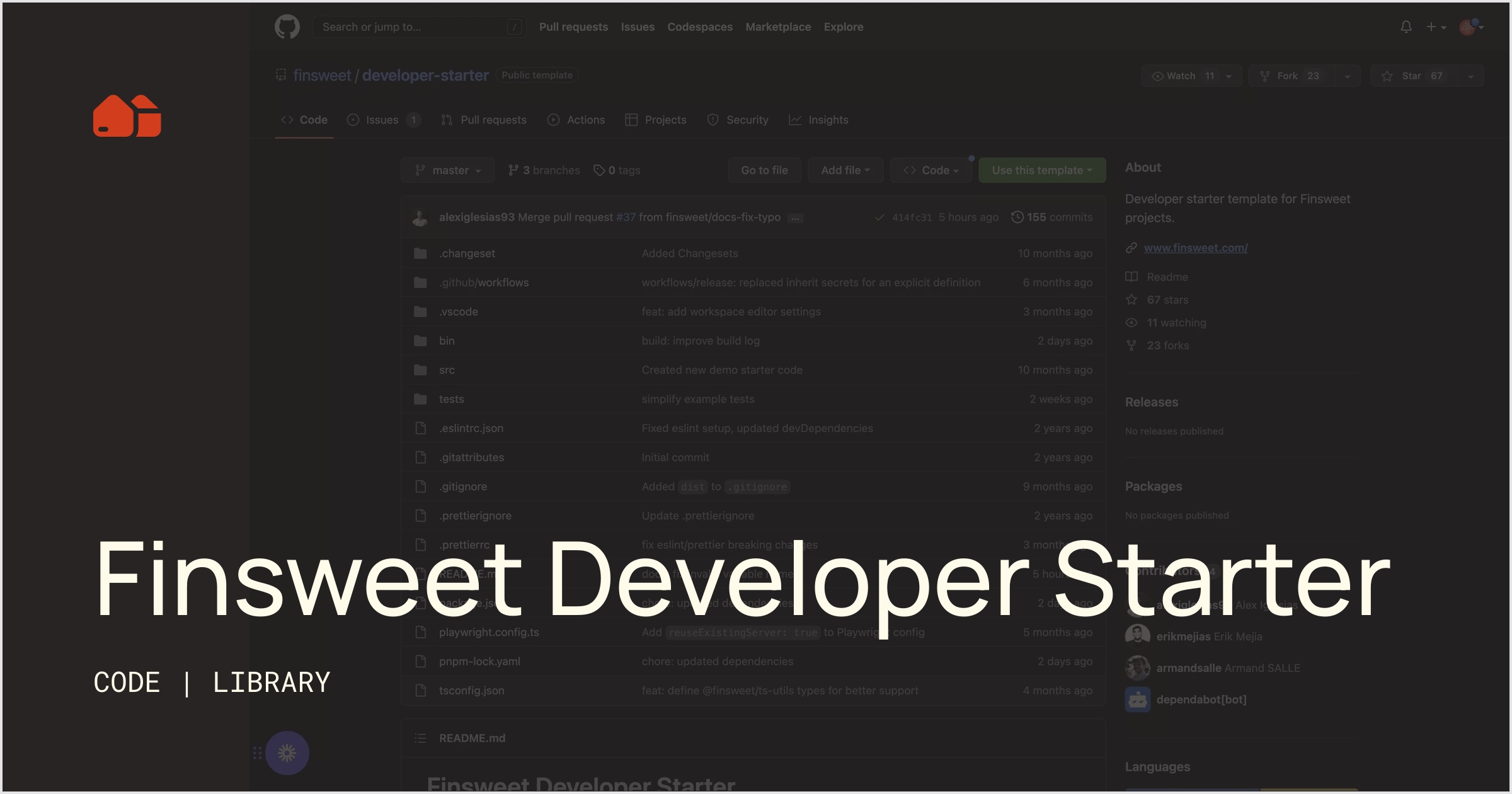Expand the commit message ellipsis

tap(796, 218)
